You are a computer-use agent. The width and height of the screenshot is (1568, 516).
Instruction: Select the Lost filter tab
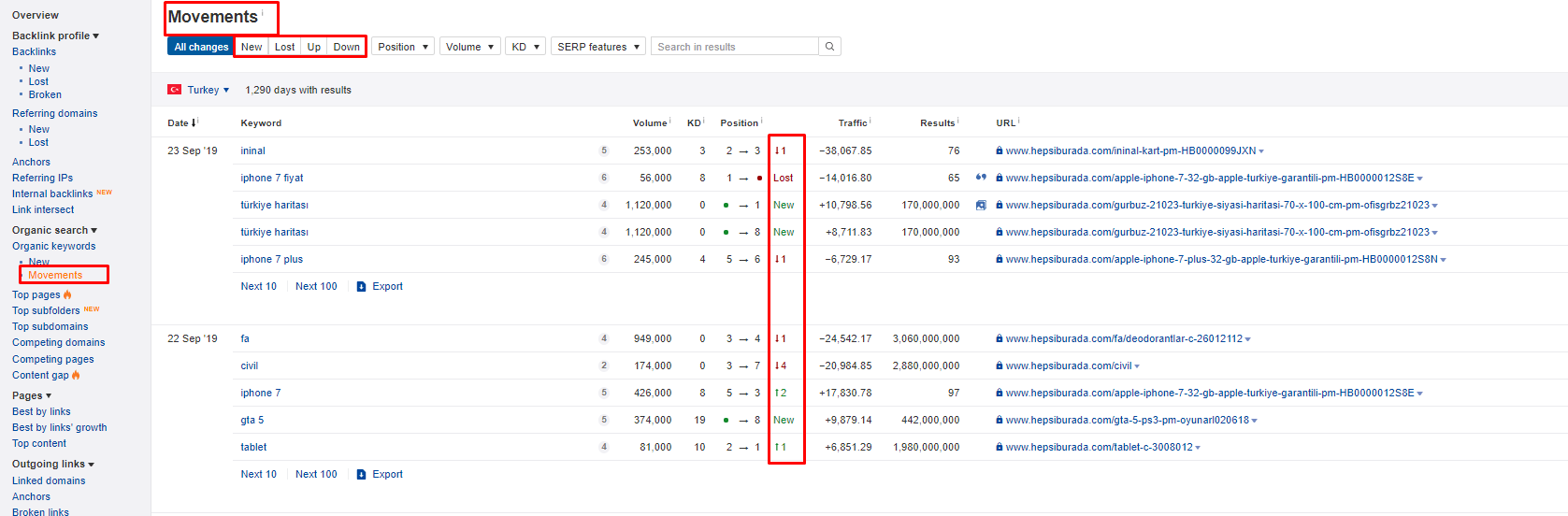tap(284, 47)
